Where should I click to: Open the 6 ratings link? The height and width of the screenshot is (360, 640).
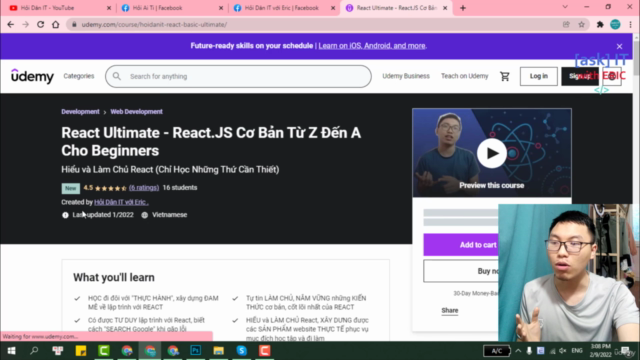pos(144,188)
